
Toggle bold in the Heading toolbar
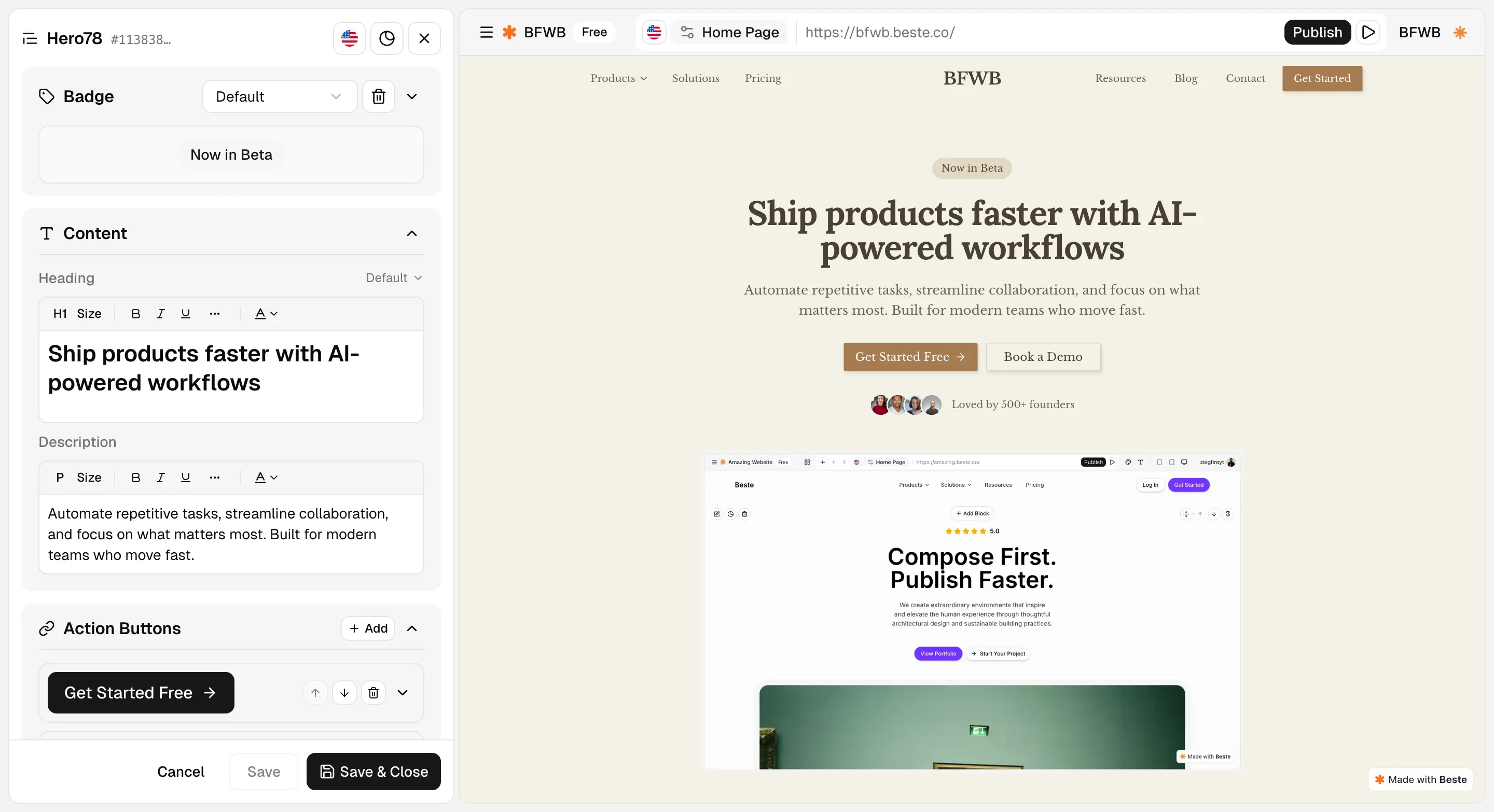[136, 314]
